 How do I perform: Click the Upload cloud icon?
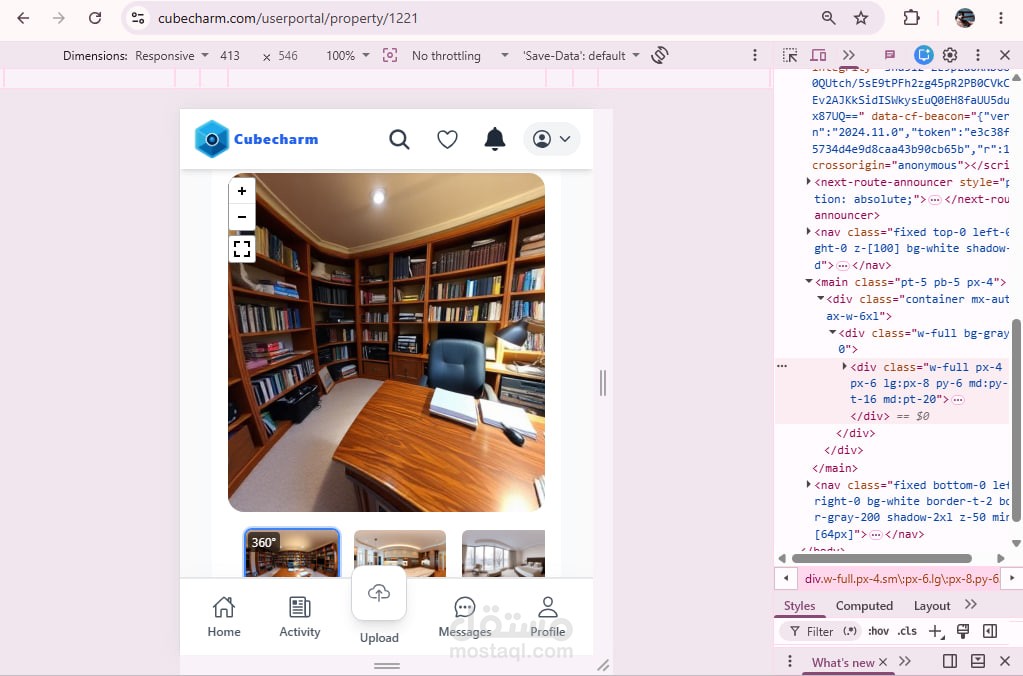(379, 592)
